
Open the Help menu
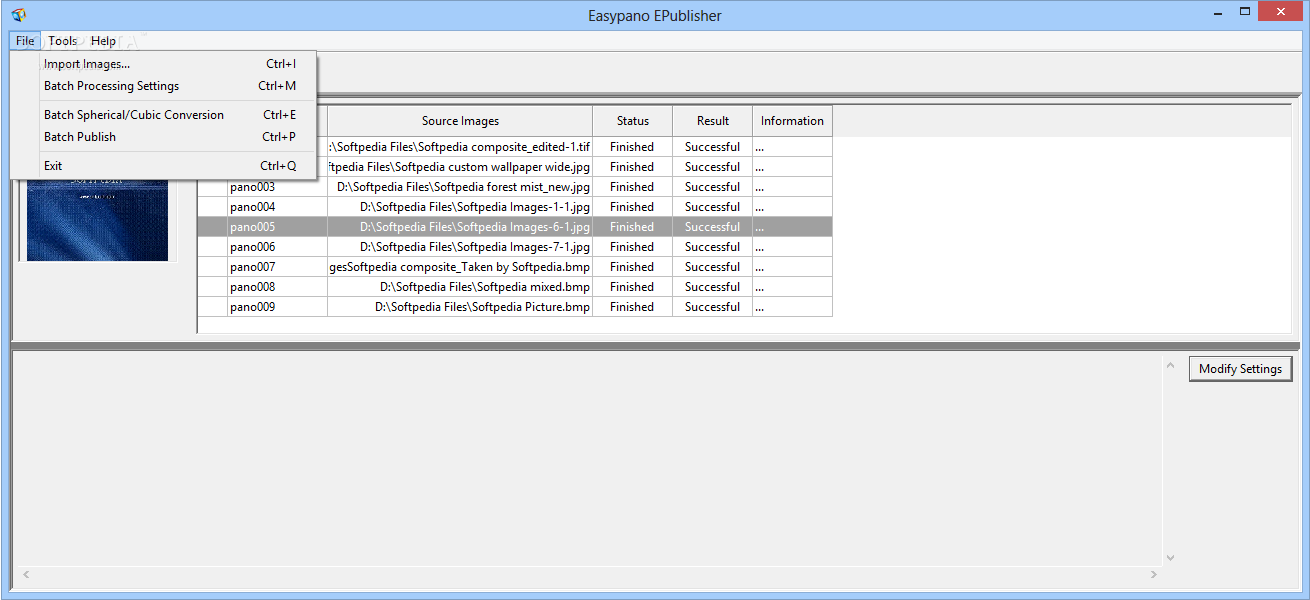coord(103,41)
